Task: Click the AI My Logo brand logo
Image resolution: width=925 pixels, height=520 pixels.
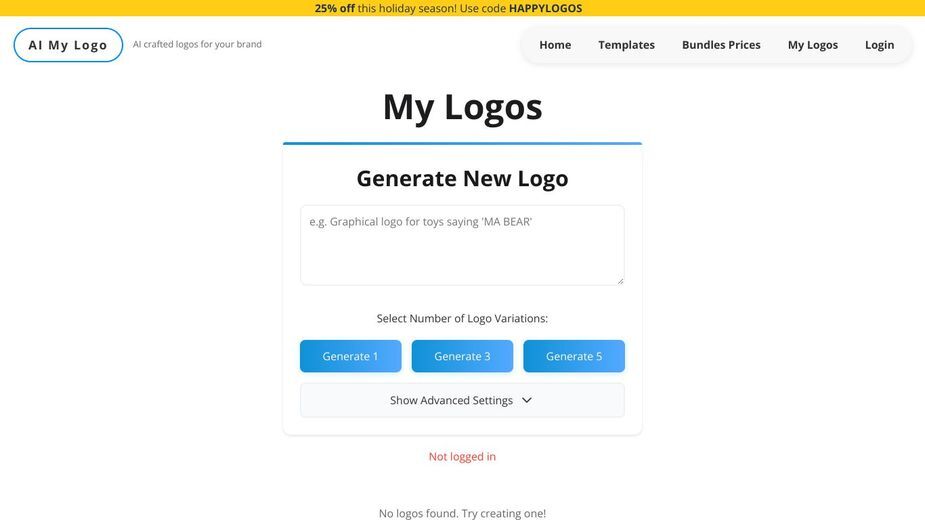Action: (x=68, y=45)
